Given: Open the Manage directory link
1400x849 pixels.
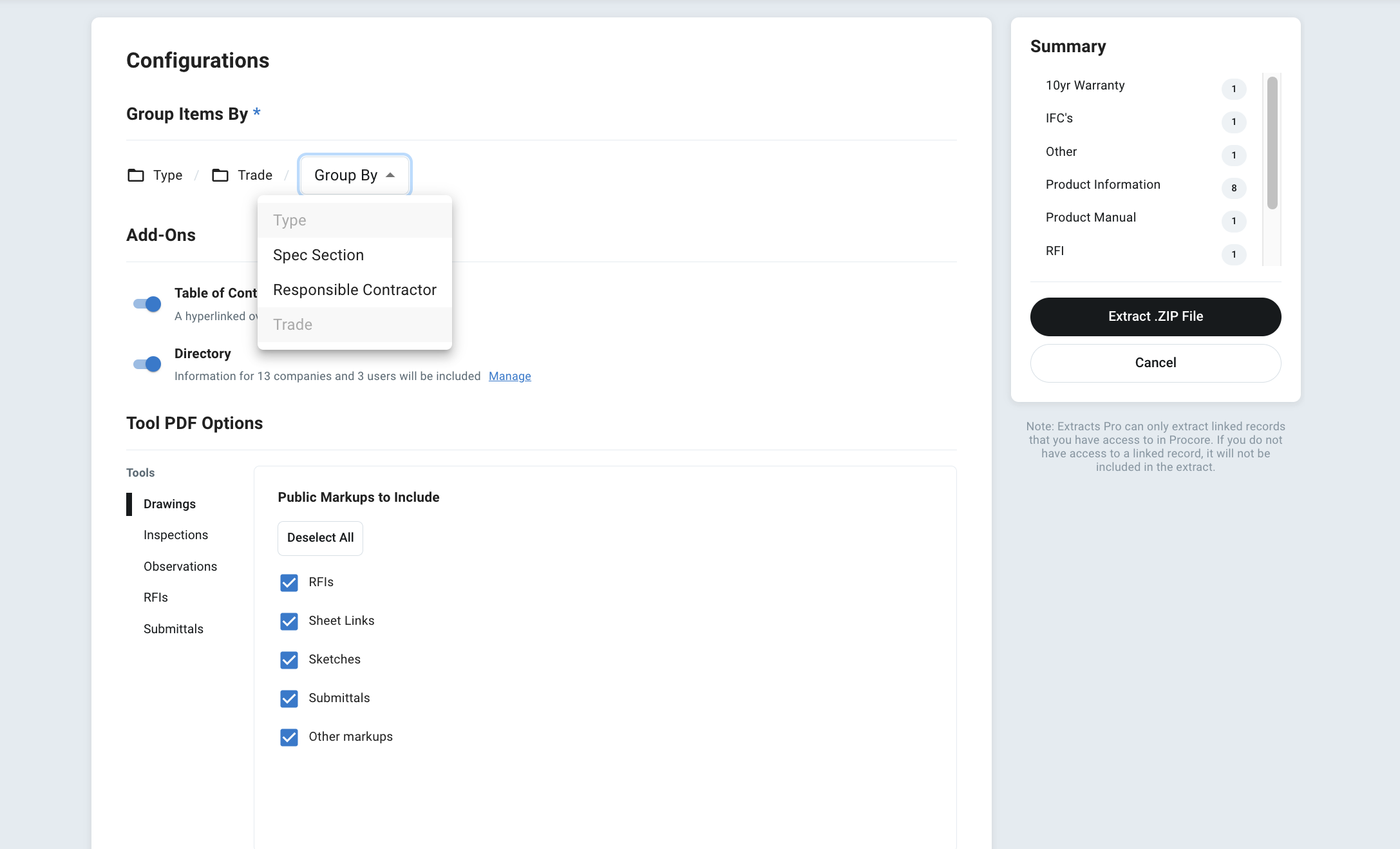Looking at the screenshot, I should [509, 376].
